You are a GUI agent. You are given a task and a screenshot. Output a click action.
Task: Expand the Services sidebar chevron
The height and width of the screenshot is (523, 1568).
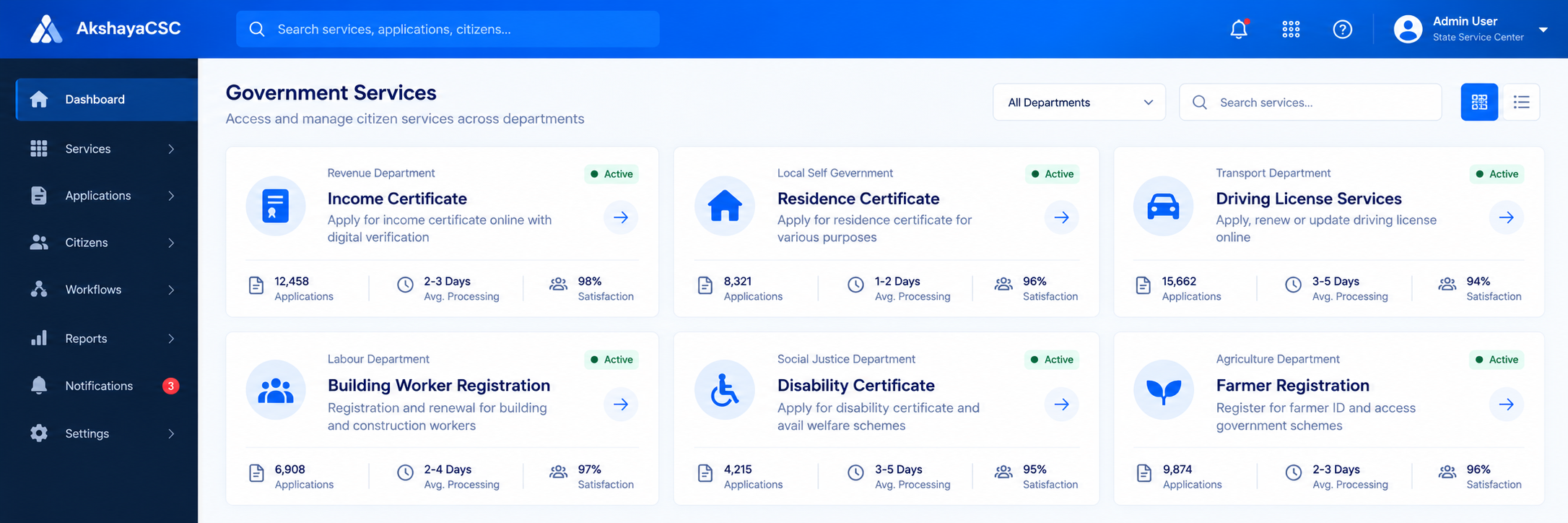point(171,149)
